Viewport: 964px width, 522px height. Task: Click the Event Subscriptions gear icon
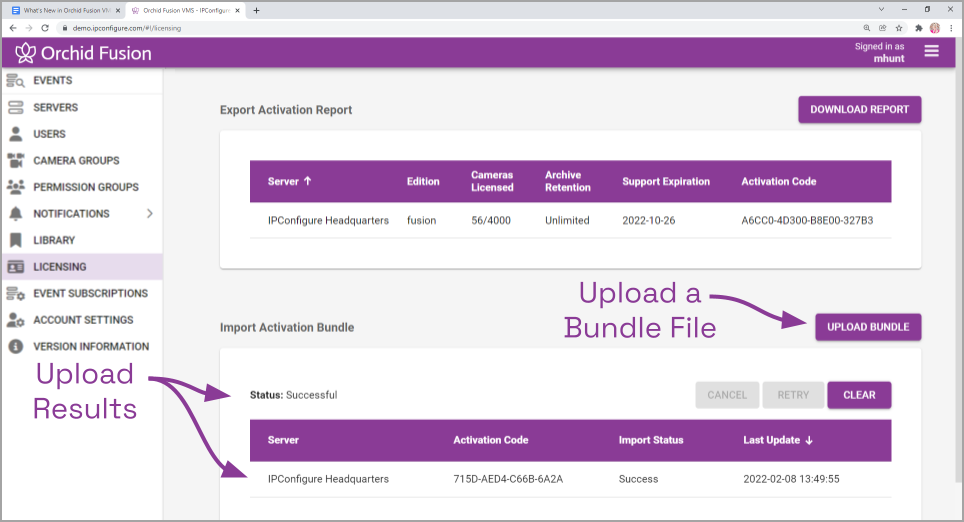[15, 293]
